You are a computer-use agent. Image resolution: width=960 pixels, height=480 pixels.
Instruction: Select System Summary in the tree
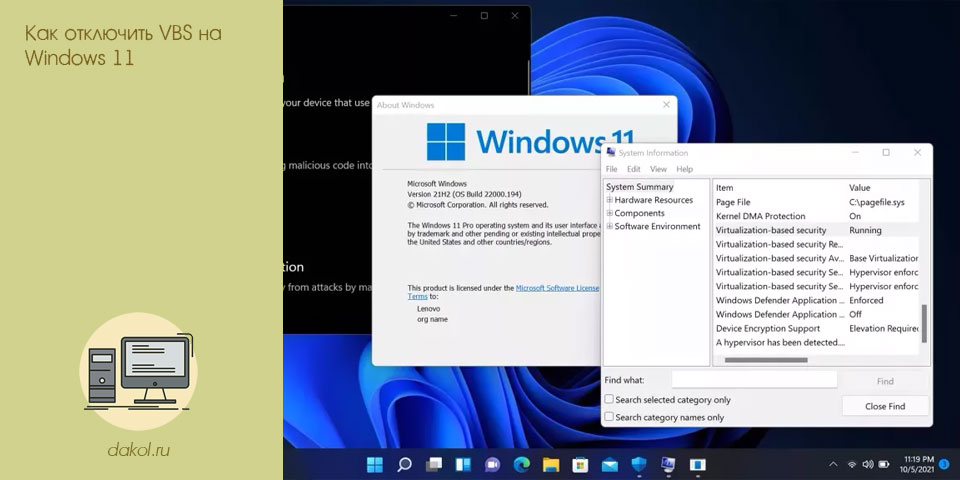(640, 187)
